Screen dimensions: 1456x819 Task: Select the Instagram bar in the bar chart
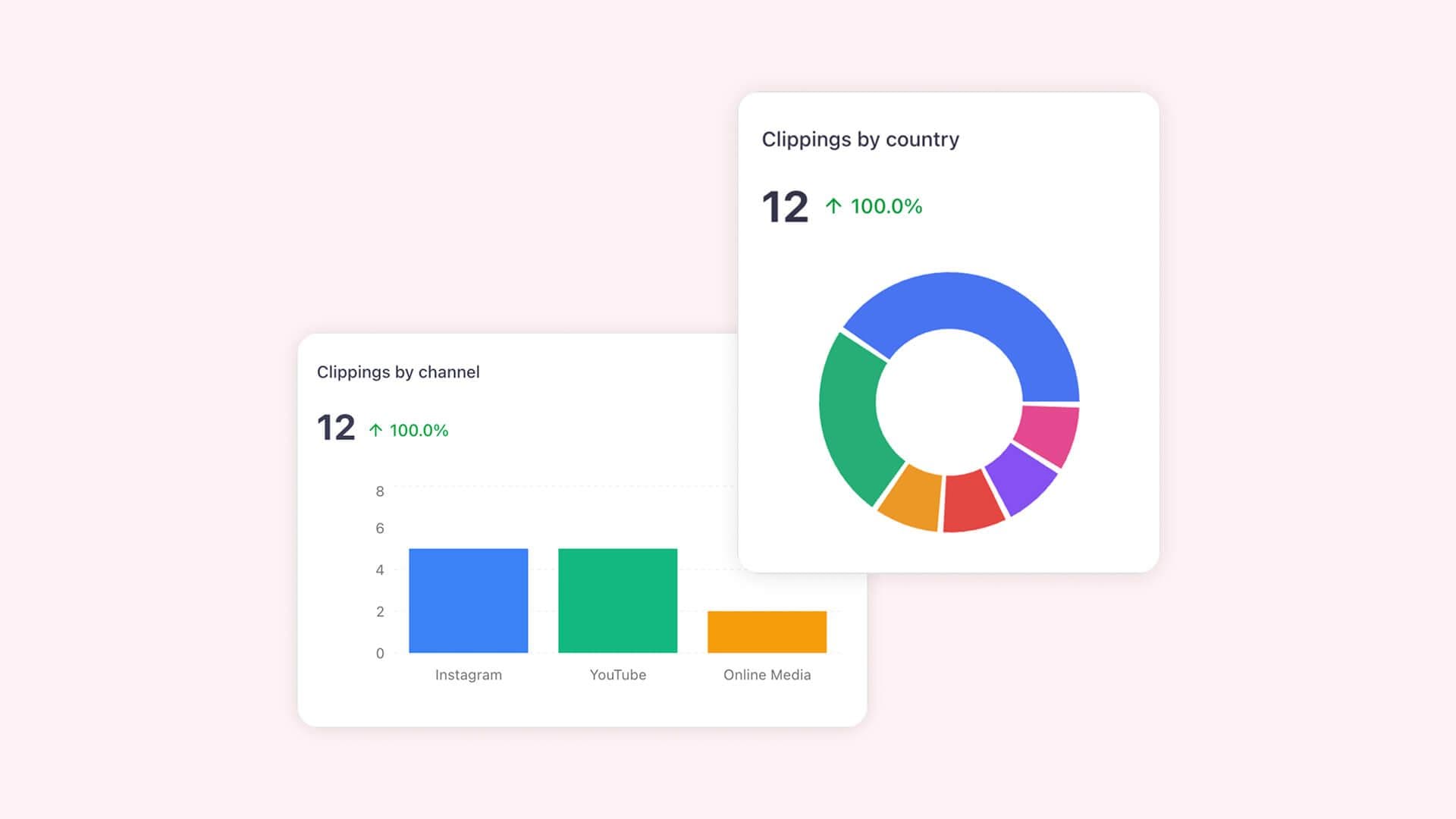467,599
